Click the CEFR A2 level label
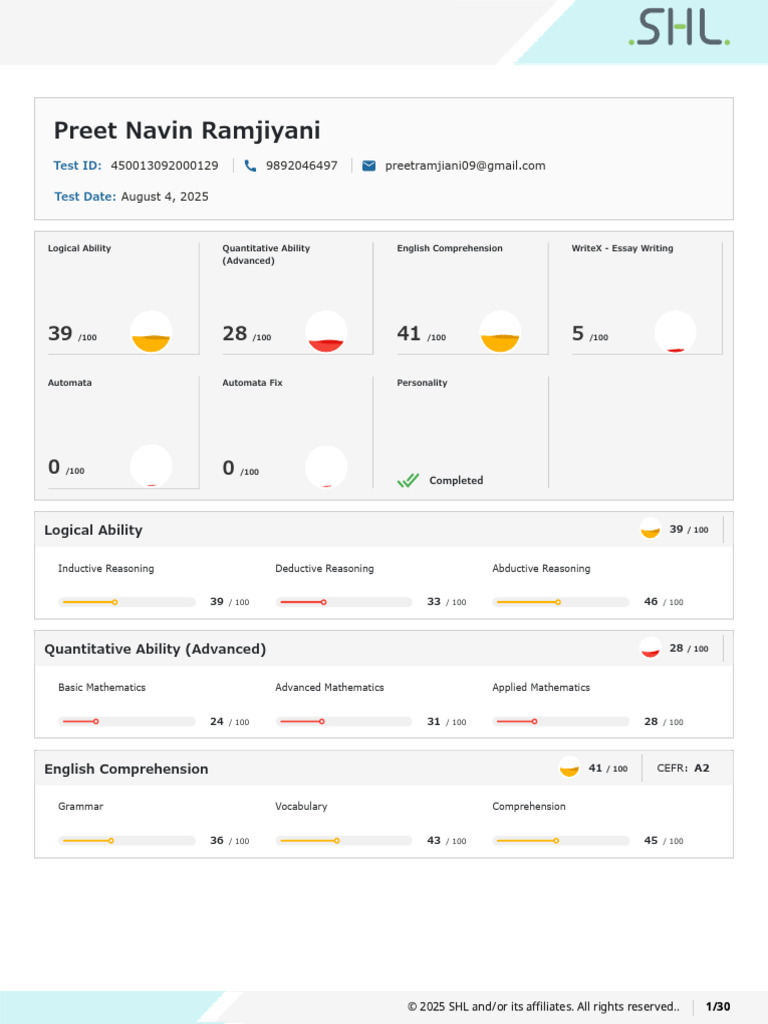The image size is (768, 1024). (x=683, y=768)
